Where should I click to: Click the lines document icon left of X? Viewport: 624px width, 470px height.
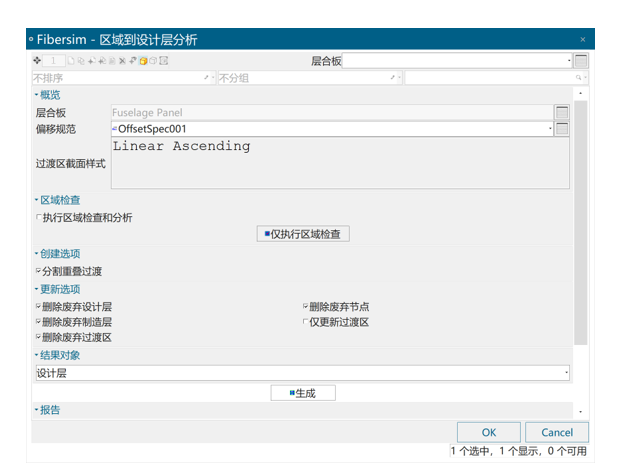112,60
